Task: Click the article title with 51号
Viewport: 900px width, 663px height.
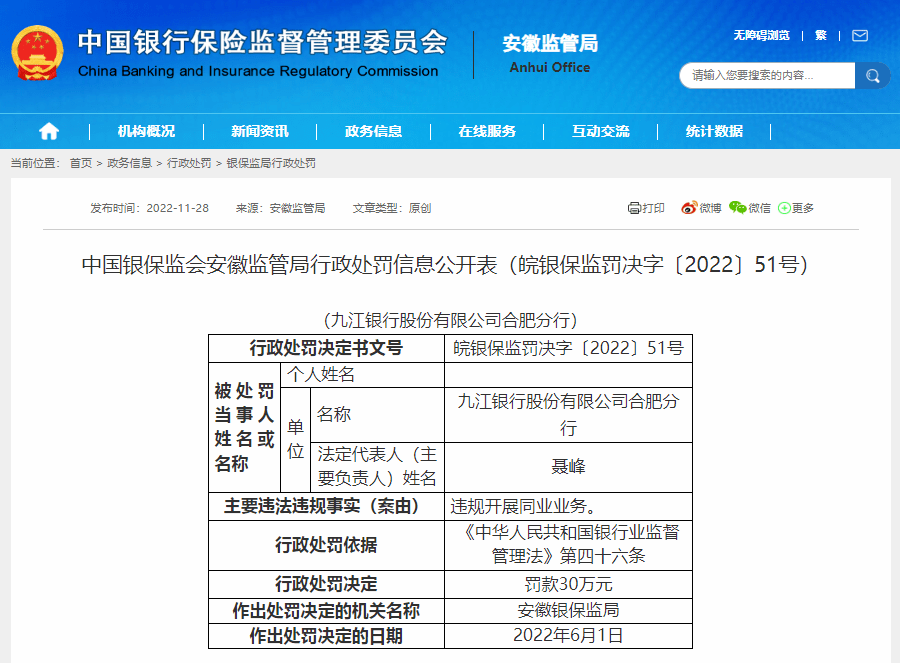Action: (445, 265)
